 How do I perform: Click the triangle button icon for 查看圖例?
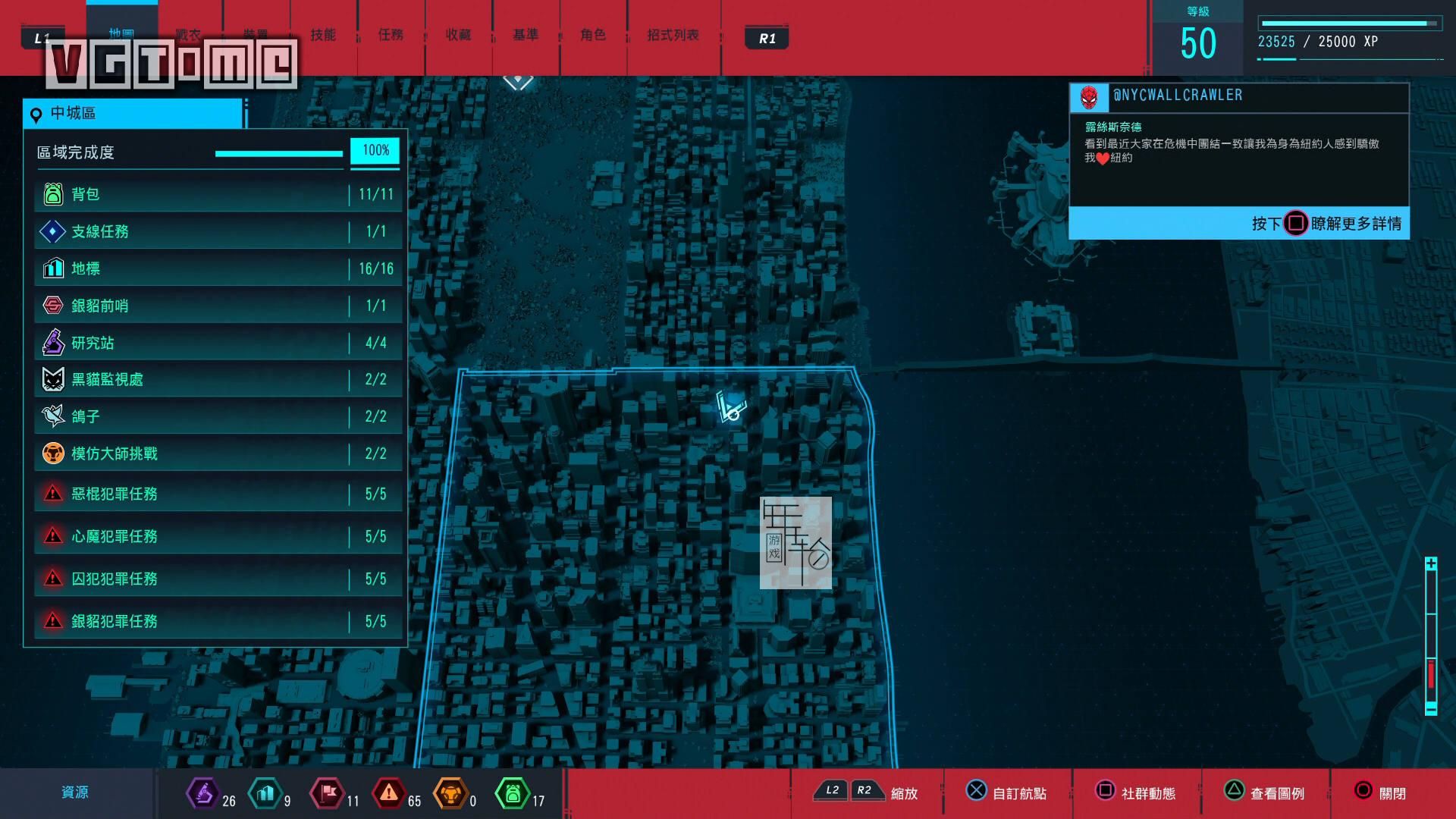click(1234, 790)
